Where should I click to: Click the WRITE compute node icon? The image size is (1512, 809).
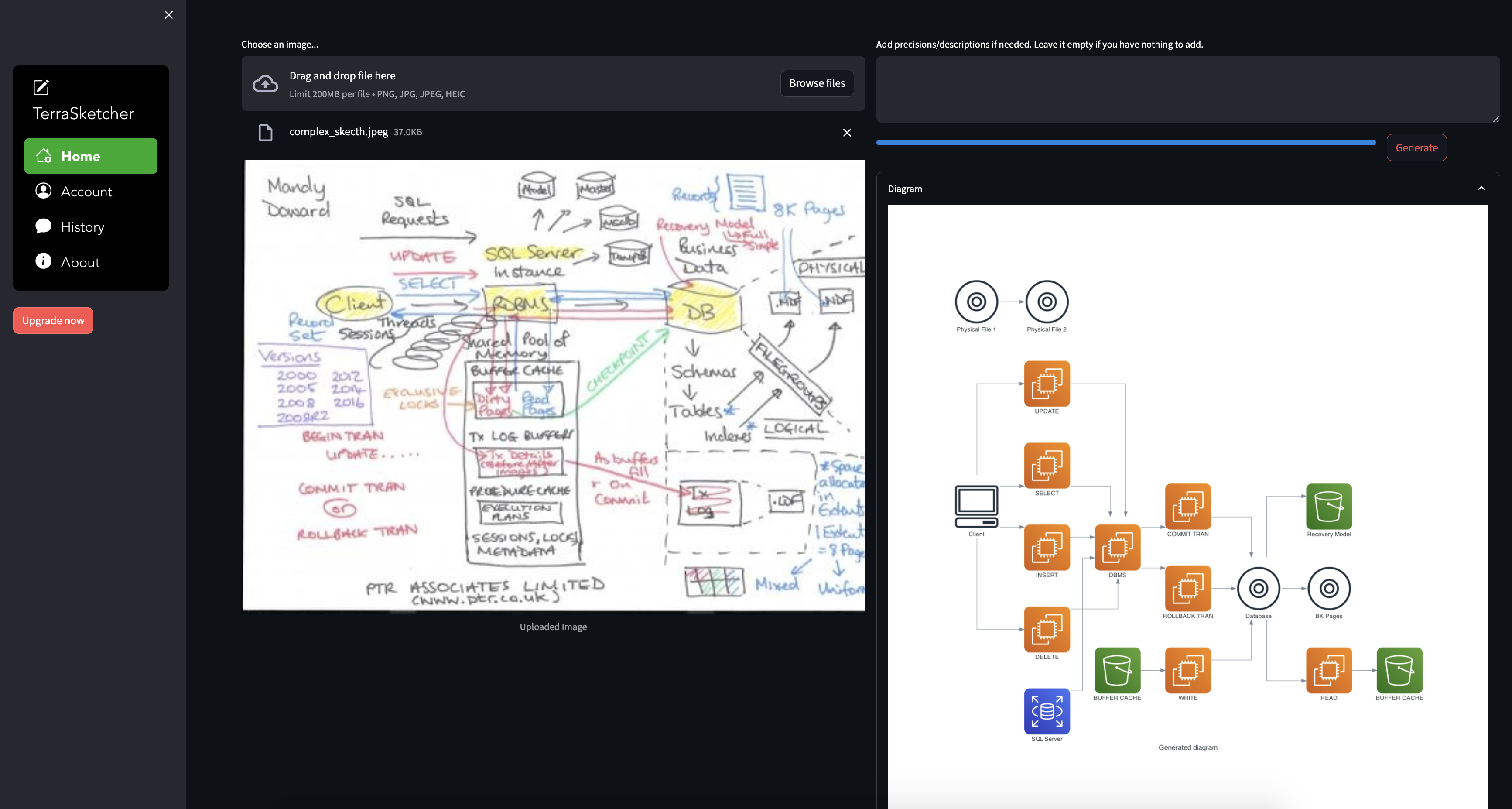click(1188, 670)
